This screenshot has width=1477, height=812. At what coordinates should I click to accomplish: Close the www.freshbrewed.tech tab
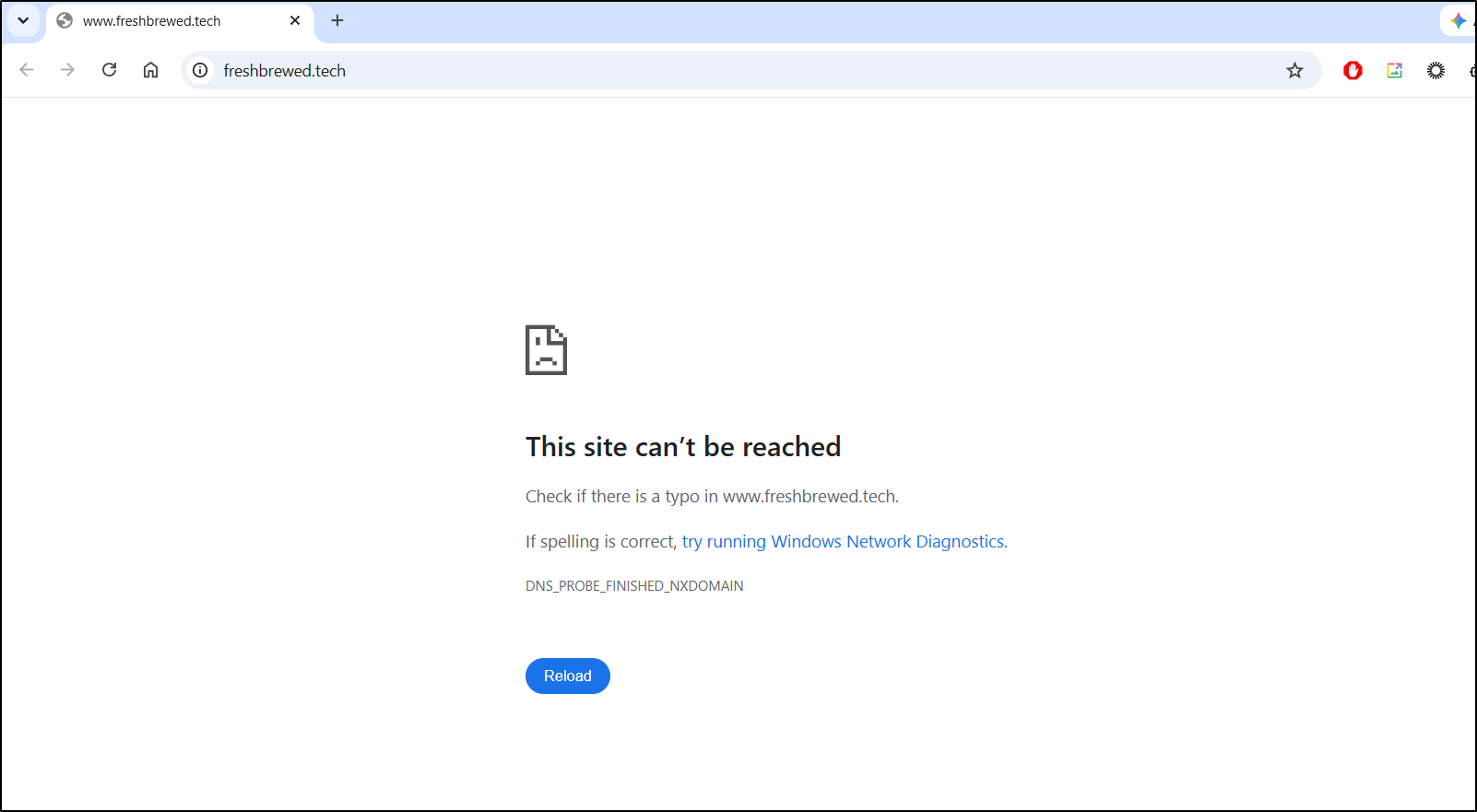click(x=295, y=20)
